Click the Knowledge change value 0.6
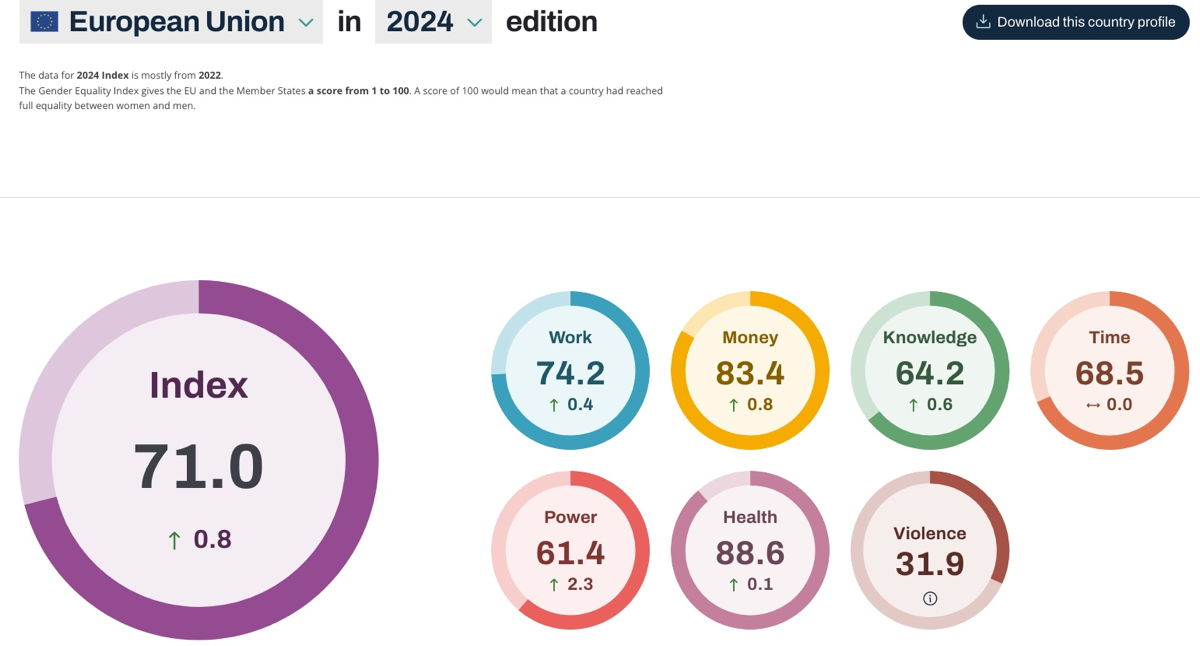The width and height of the screenshot is (1200, 646). click(x=940, y=404)
